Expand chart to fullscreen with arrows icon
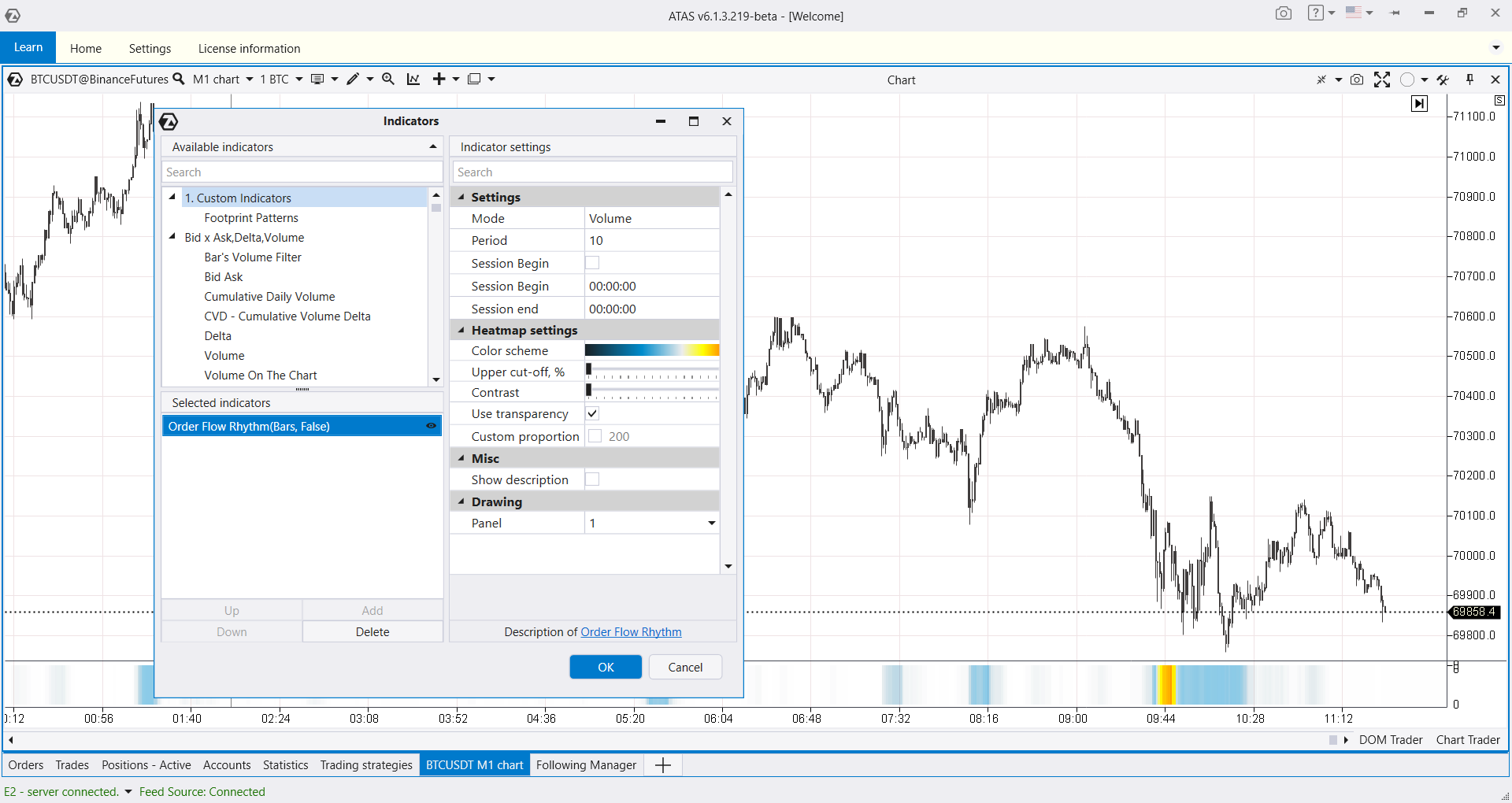The height and width of the screenshot is (803, 1512). [1382, 80]
